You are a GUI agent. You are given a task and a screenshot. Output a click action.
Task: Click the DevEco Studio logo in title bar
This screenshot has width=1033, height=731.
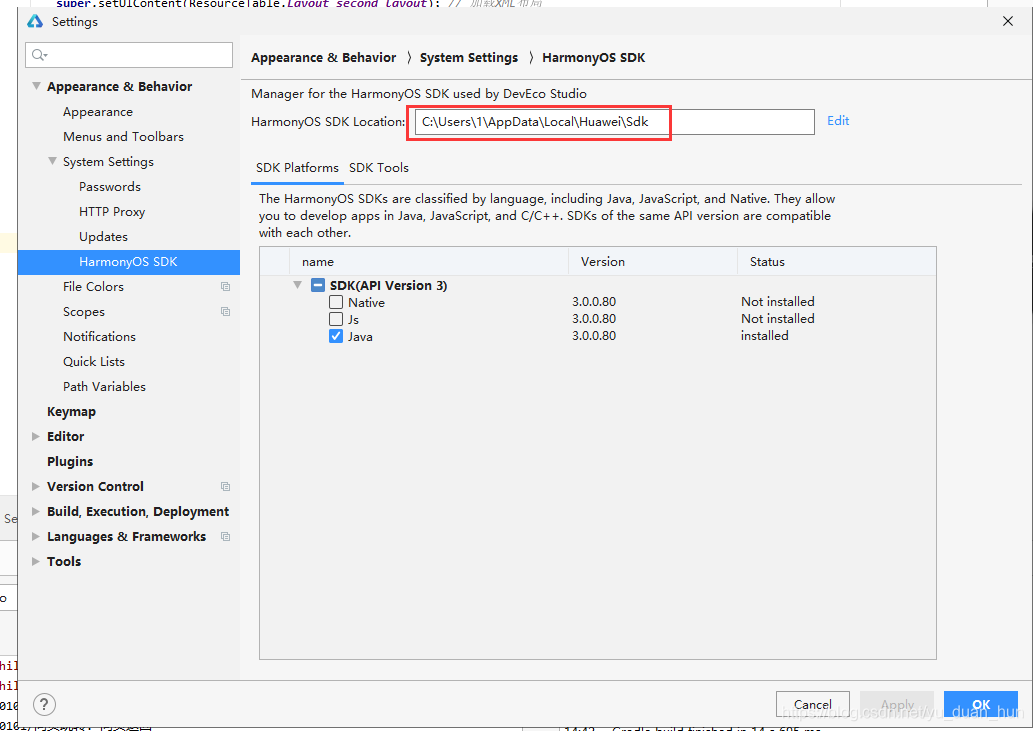[35, 21]
